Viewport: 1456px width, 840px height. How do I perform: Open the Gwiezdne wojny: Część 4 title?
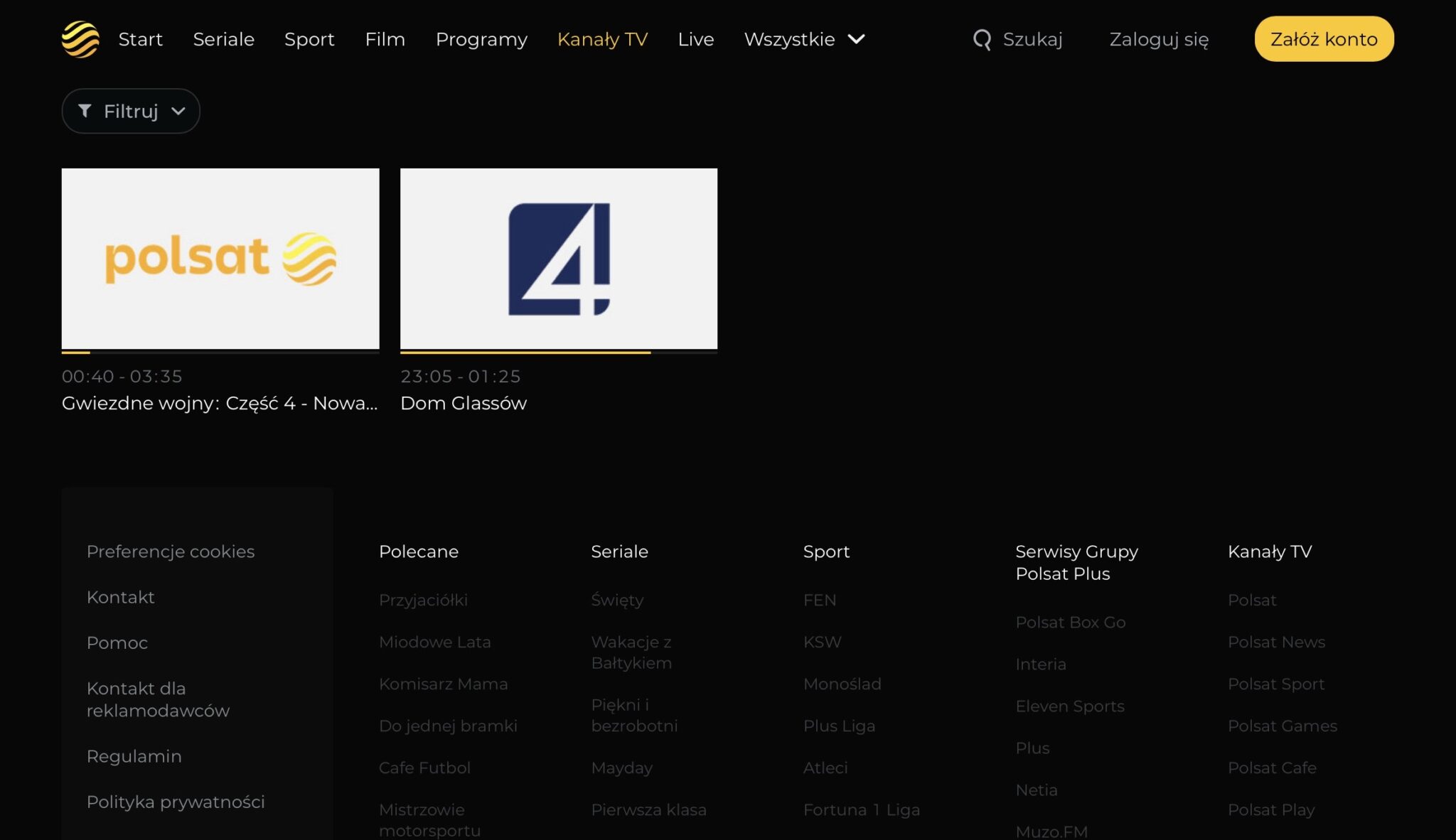click(x=220, y=403)
